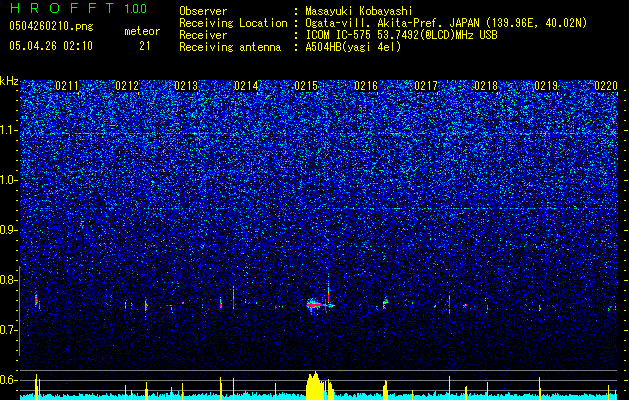Click the meteor count value 21
Screen dimensions: 629x400
(144, 46)
